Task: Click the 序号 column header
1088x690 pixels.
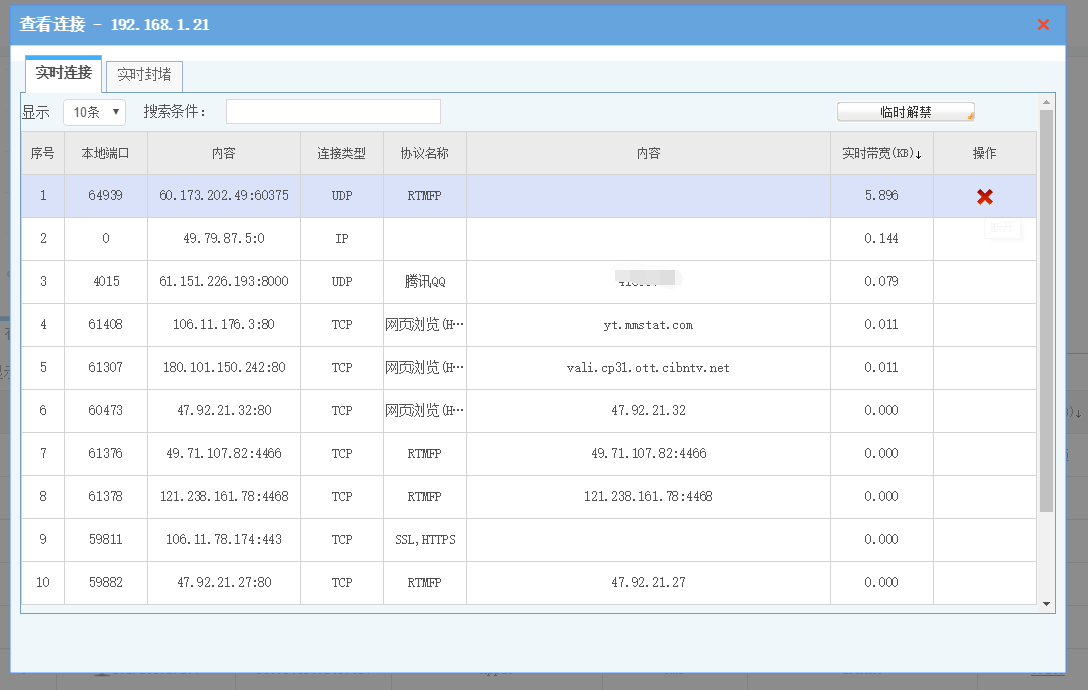Action: pyautogui.click(x=43, y=154)
